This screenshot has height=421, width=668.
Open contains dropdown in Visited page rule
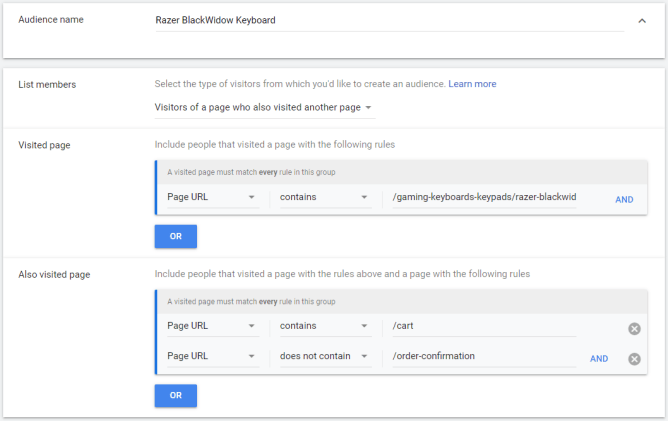coord(325,197)
